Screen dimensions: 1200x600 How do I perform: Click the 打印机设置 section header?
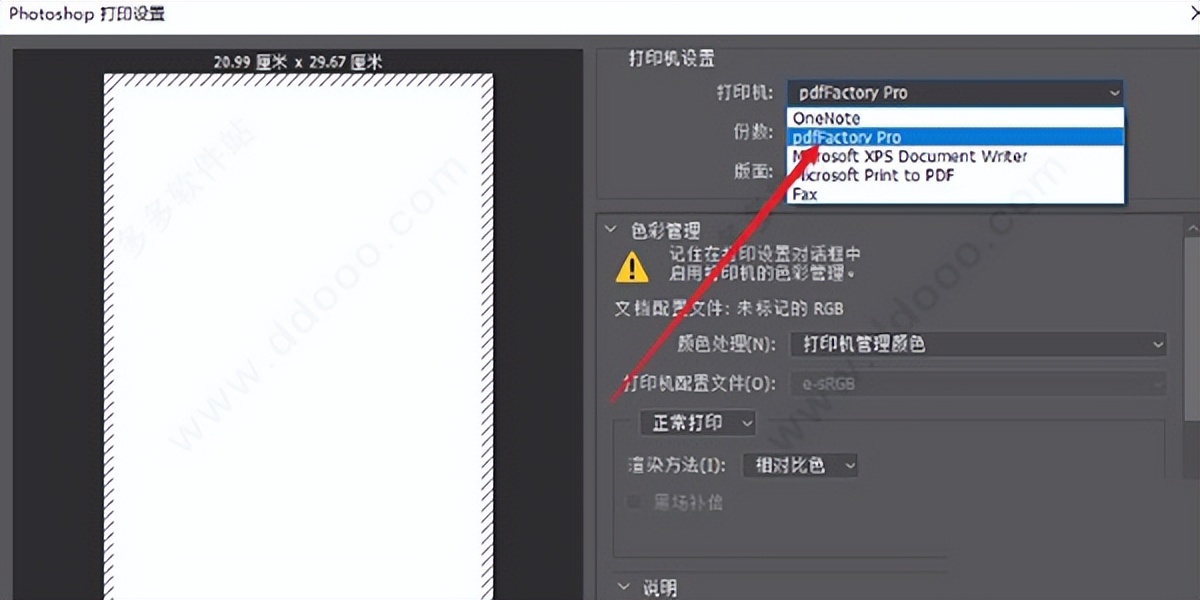(x=672, y=58)
